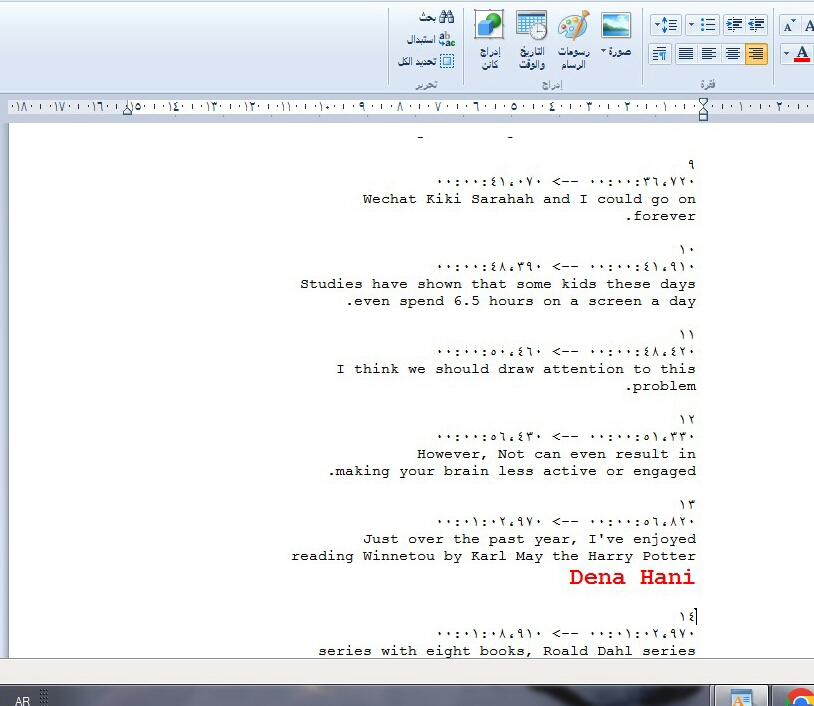Screen dimensions: 814x706
Task: Toggle center text alignment
Action: click(x=732, y=54)
